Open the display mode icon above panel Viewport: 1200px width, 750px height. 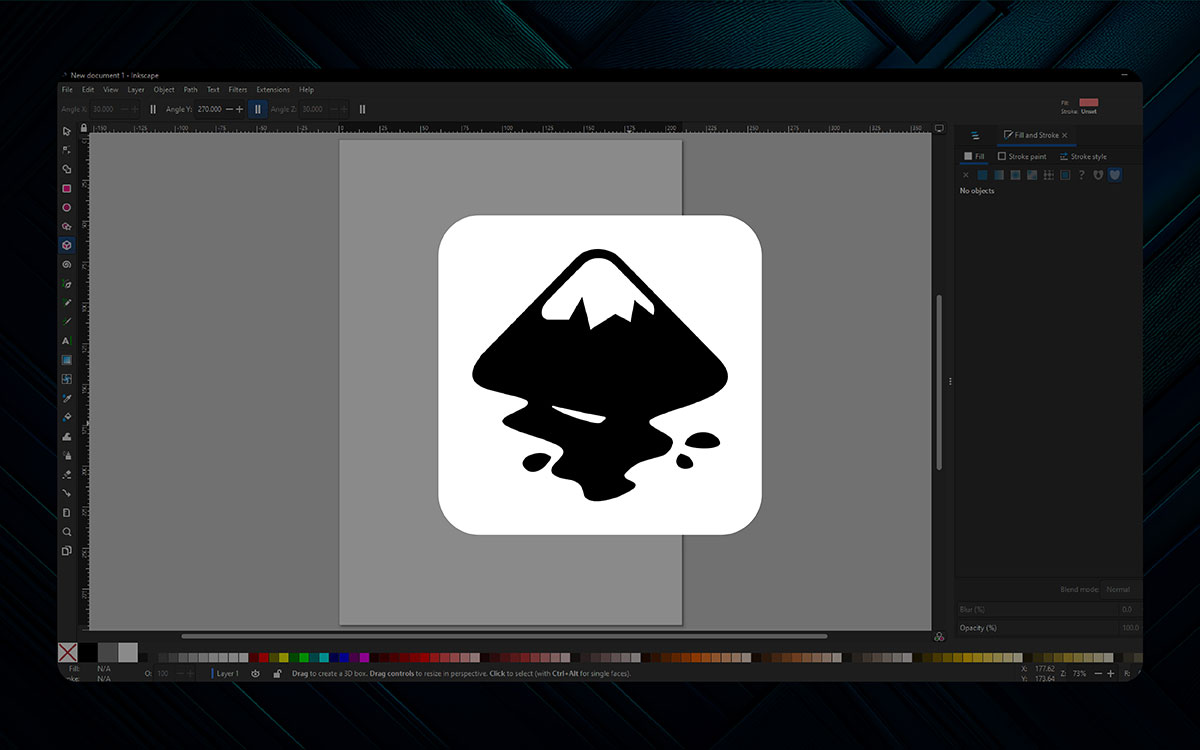pyautogui.click(x=939, y=128)
